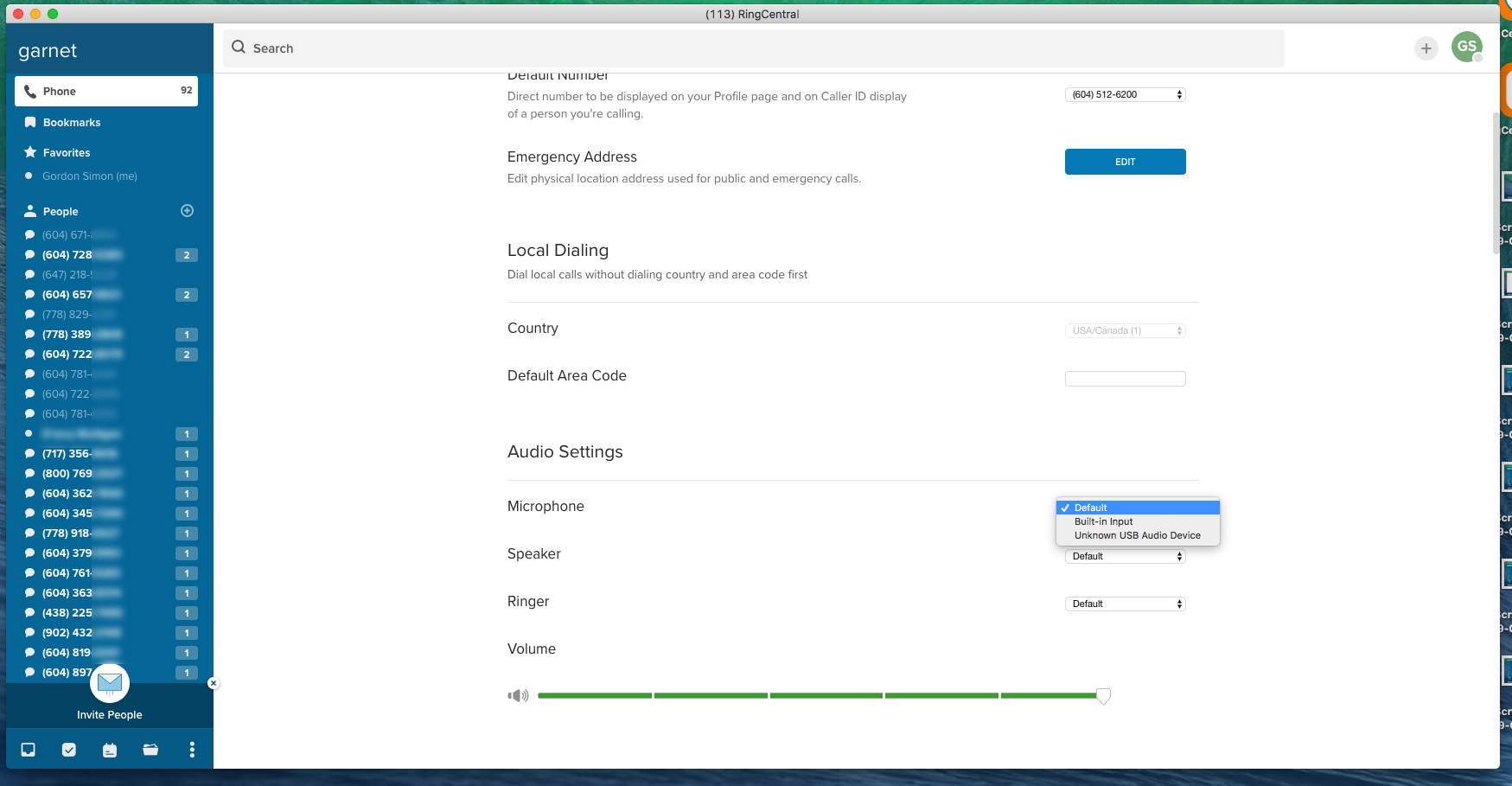Open the Tasks checkmark icon
Viewport: 1512px width, 786px height.
[x=69, y=750]
